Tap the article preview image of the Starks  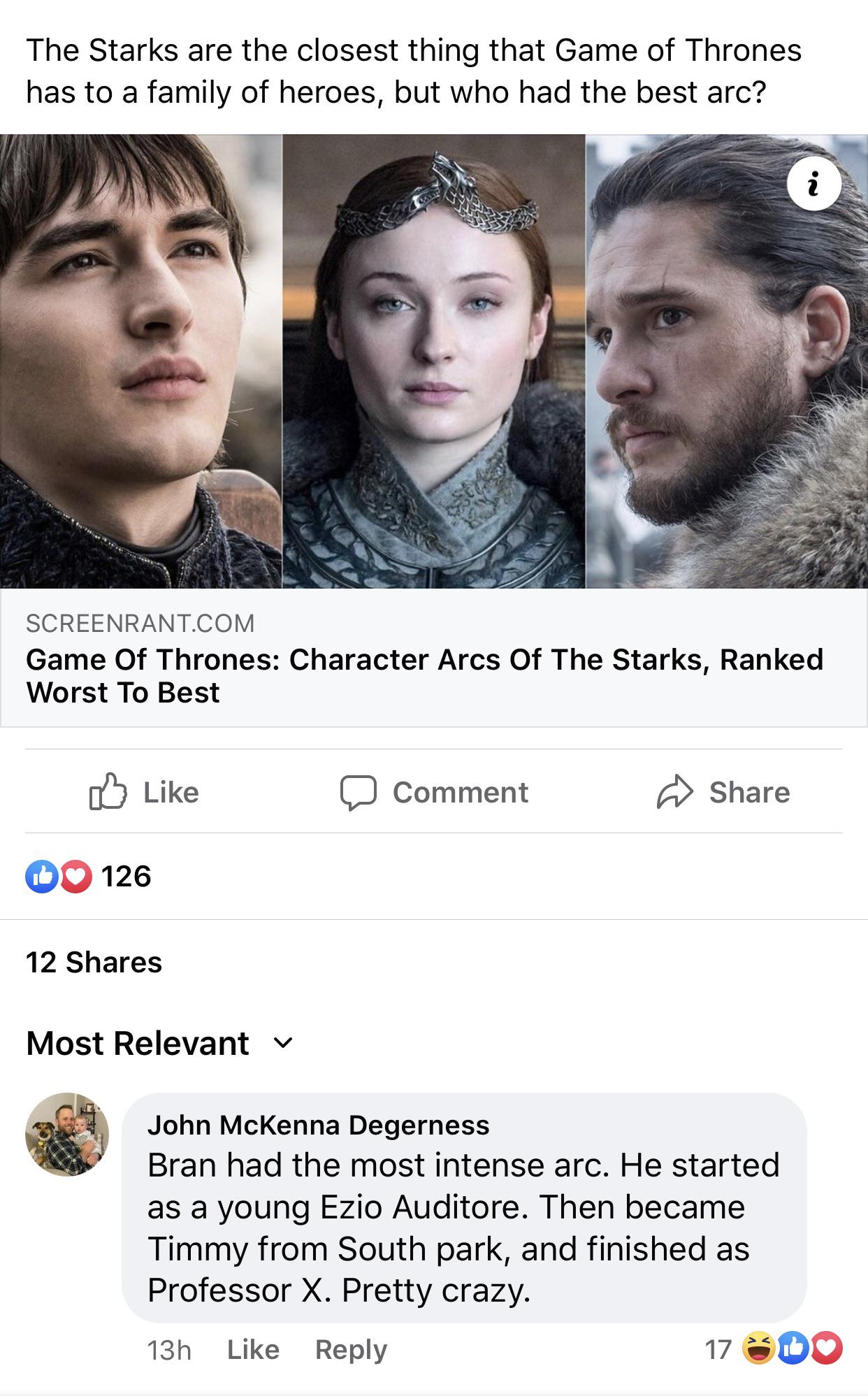[x=433, y=361]
